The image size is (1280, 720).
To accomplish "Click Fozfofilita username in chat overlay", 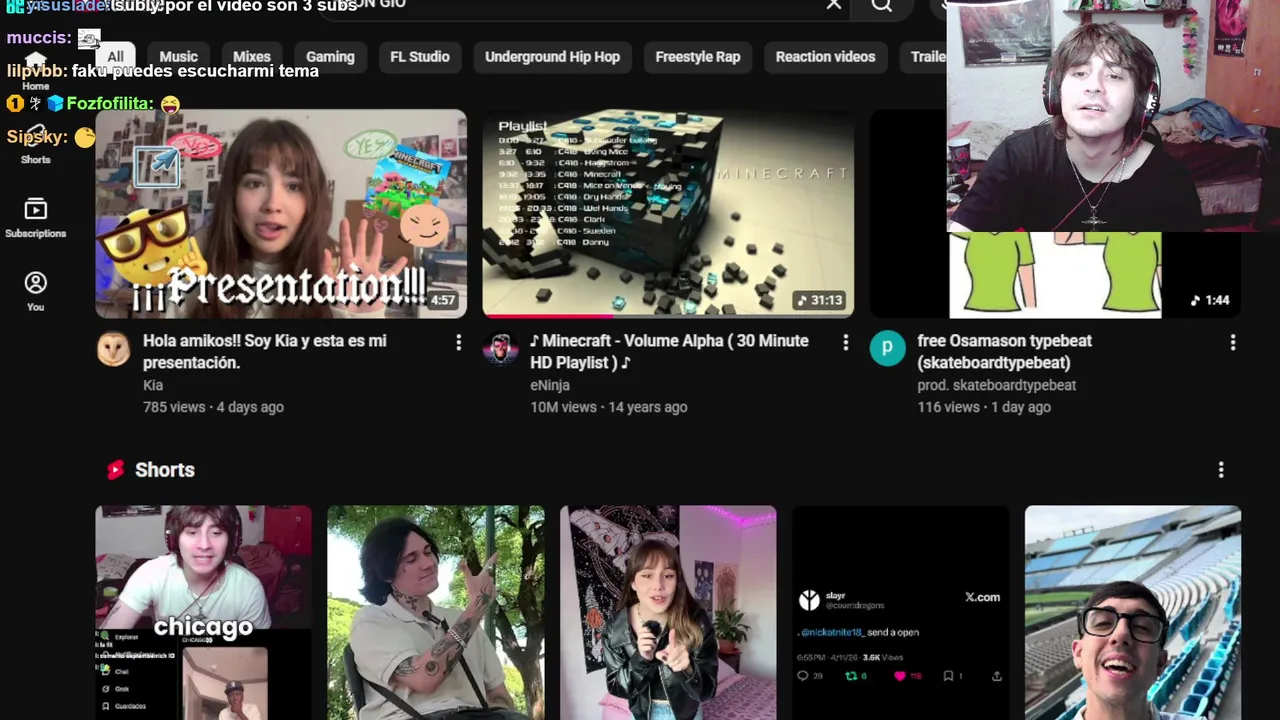I will coord(109,104).
